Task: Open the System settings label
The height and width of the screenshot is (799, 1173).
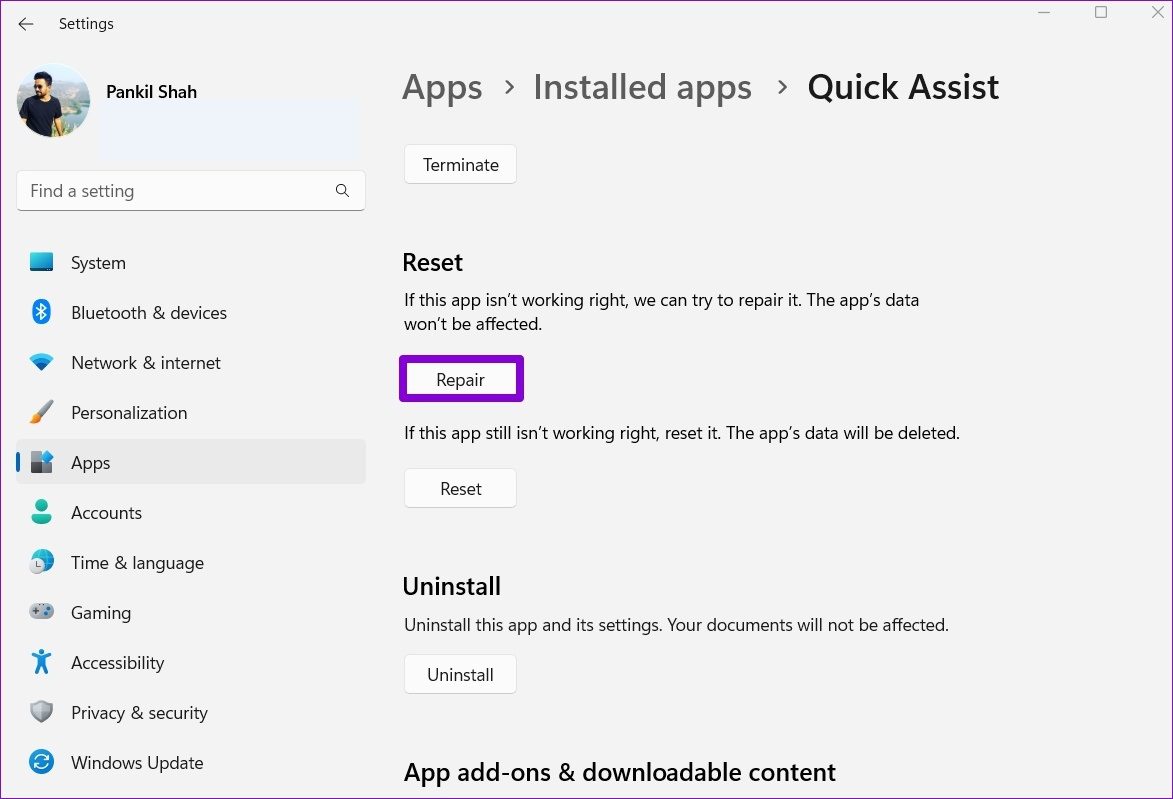Action: pos(98,263)
